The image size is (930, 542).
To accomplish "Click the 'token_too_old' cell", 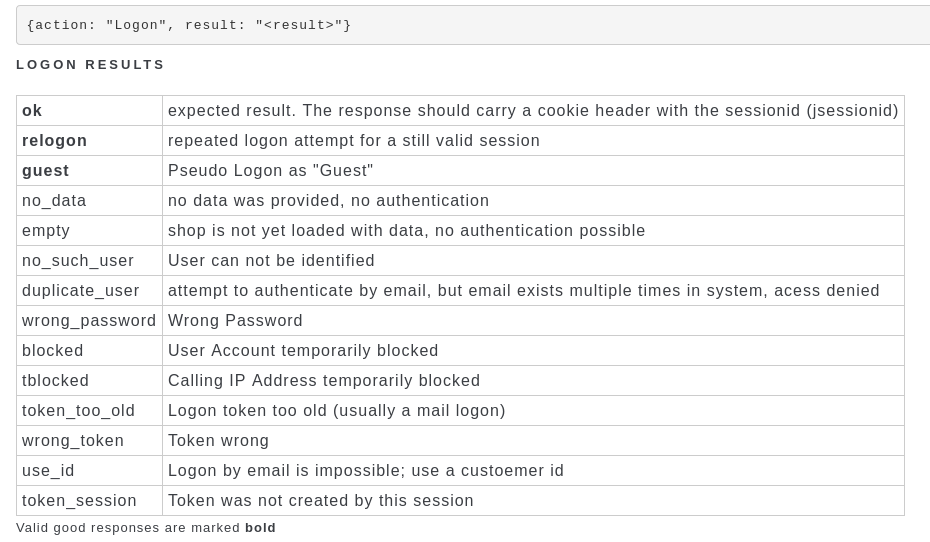I will [90, 411].
